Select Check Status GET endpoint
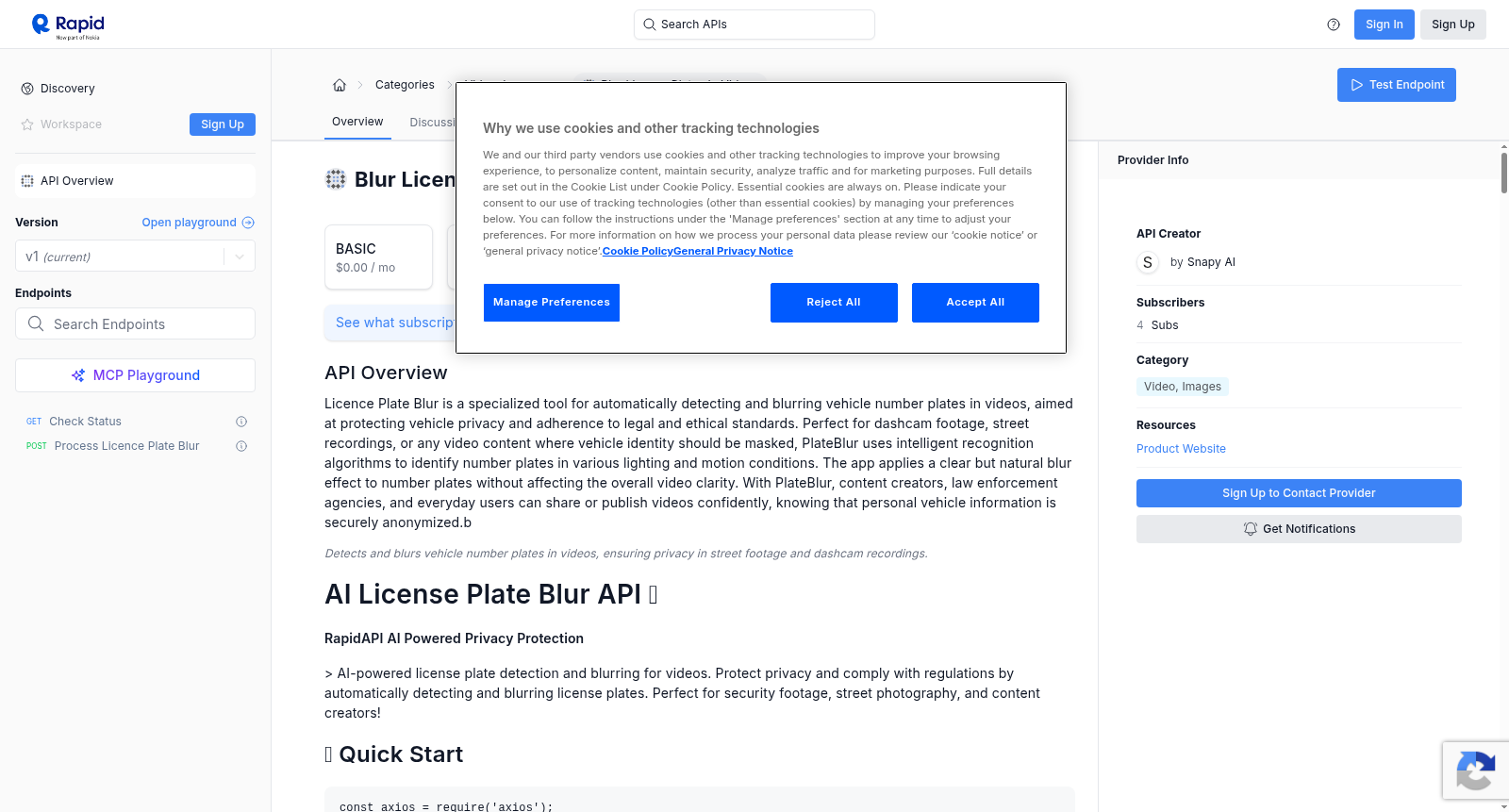1509x812 pixels. coord(135,422)
